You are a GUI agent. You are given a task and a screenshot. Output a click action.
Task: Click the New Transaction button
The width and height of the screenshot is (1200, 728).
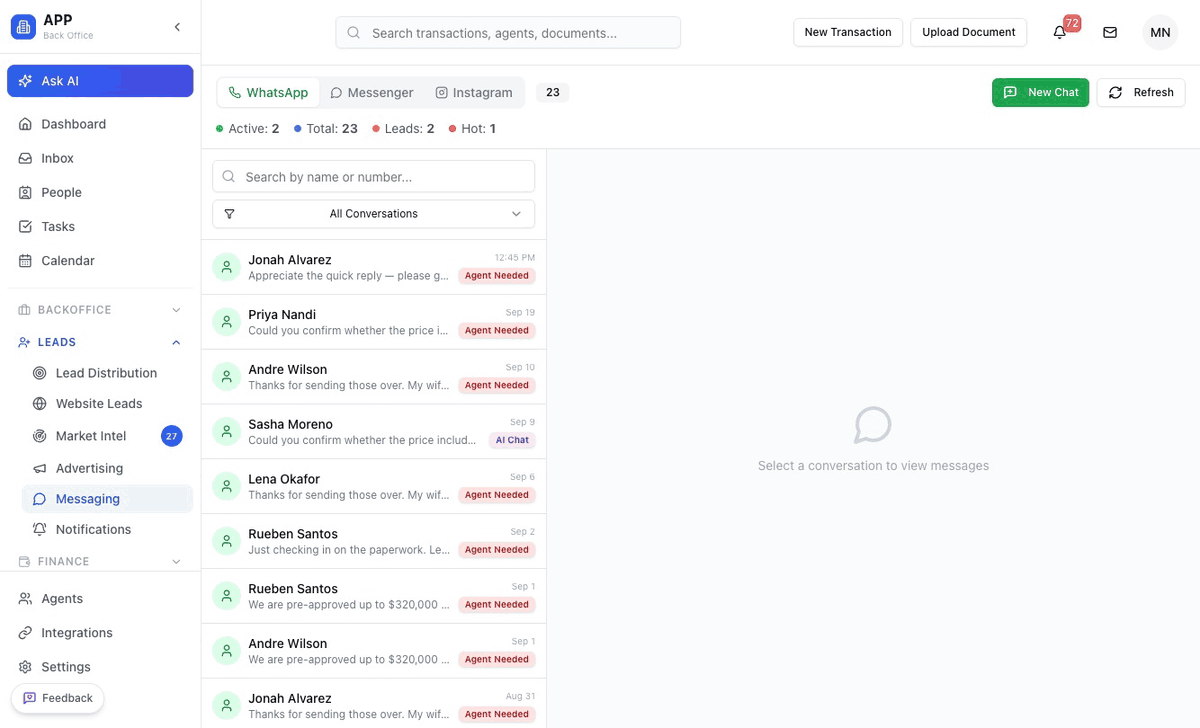click(848, 32)
